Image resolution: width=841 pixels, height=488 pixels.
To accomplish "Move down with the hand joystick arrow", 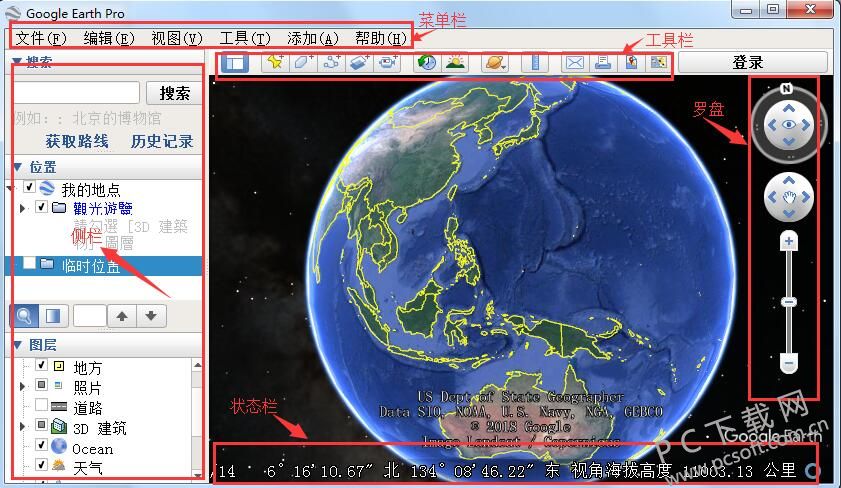I will coord(788,213).
